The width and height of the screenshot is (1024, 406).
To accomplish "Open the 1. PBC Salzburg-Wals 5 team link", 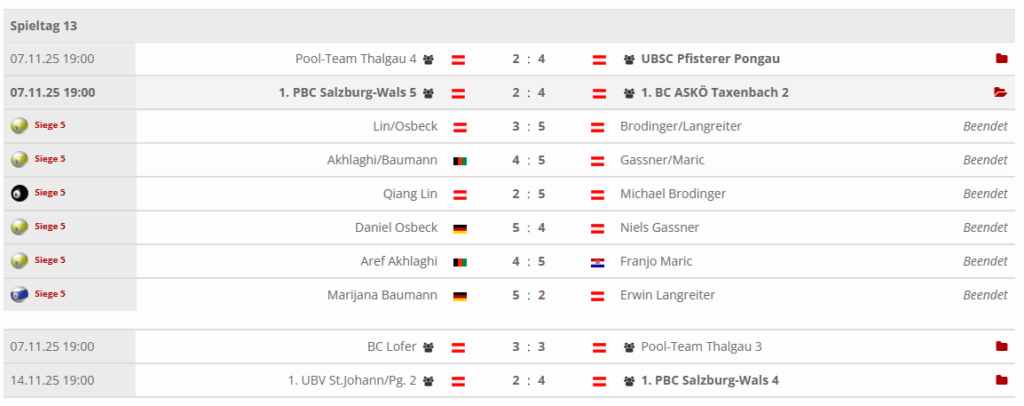I will (x=347, y=93).
